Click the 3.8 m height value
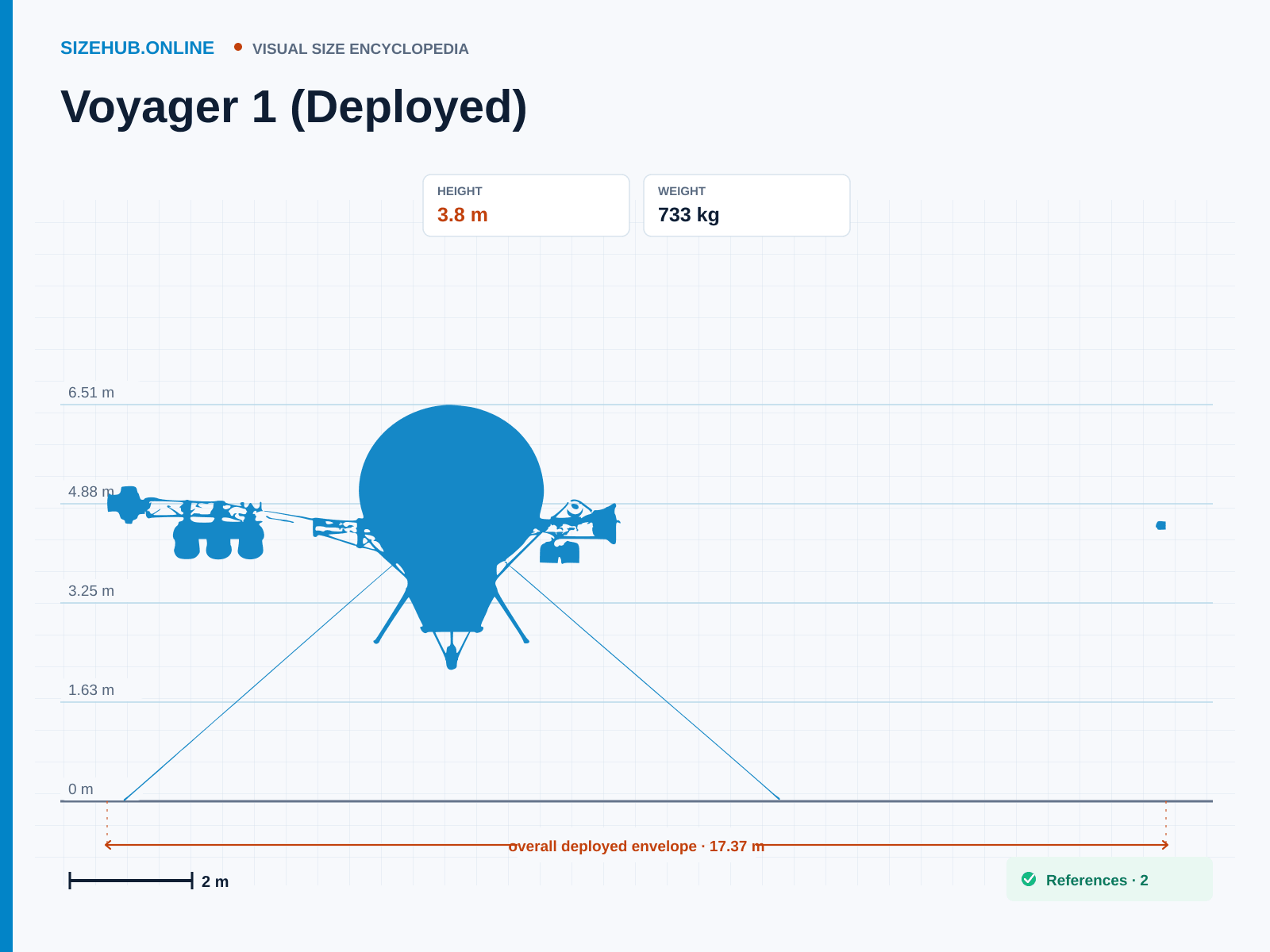The width and height of the screenshot is (1270, 952). point(463,215)
